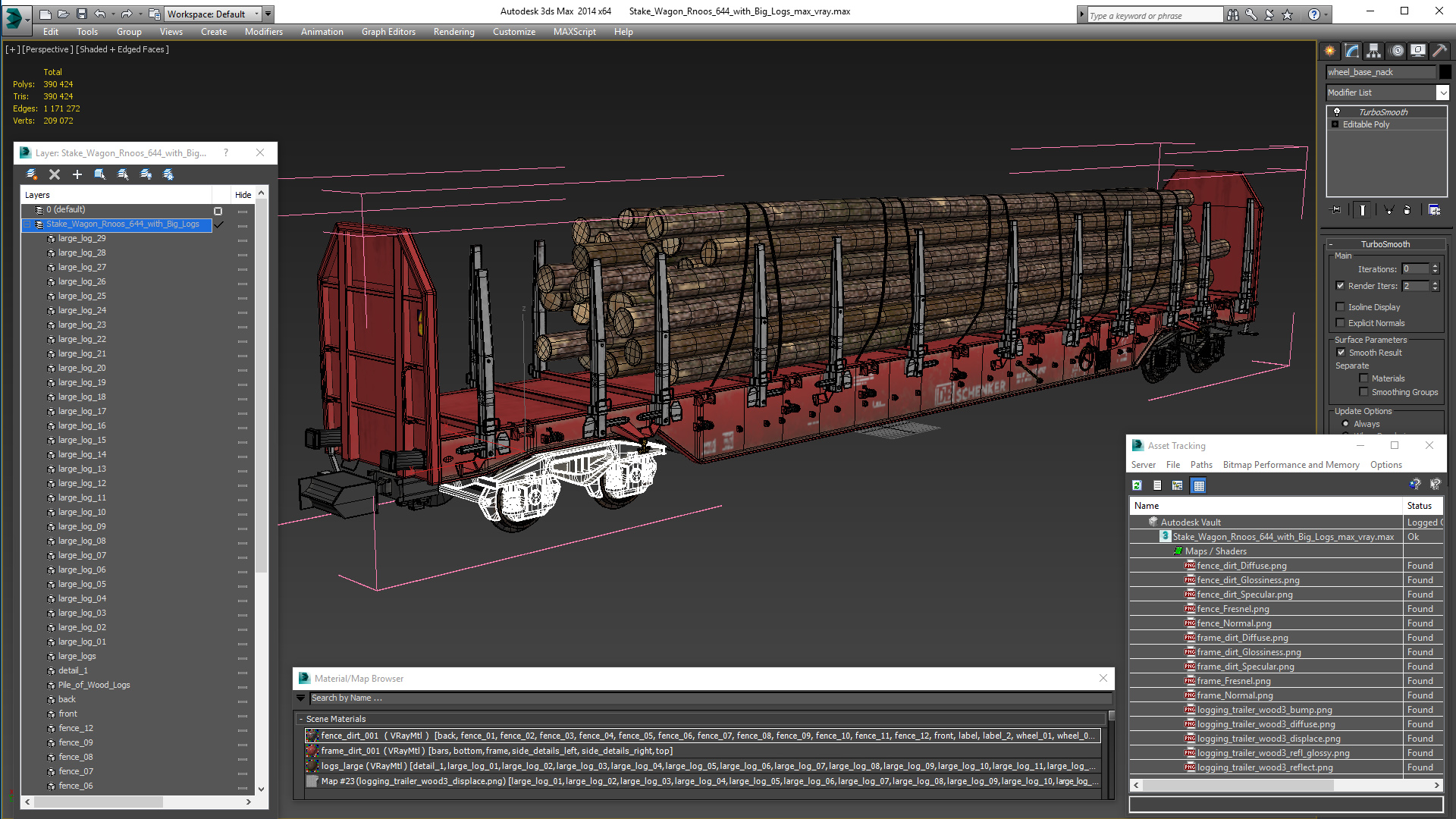The image size is (1456, 819).
Task: Enable Separate by Materials checkbox
Action: tap(1364, 378)
